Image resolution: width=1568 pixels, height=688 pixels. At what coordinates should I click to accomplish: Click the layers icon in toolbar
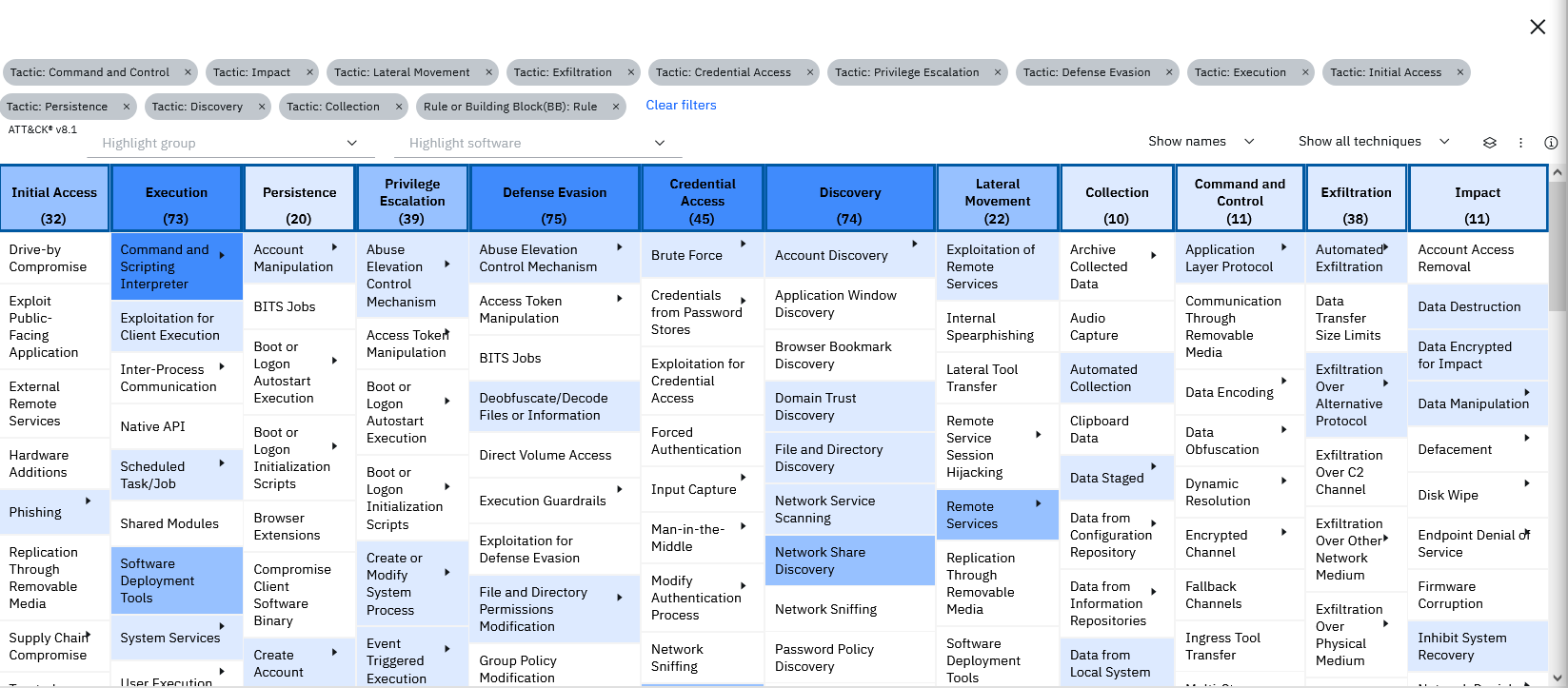tap(1490, 143)
